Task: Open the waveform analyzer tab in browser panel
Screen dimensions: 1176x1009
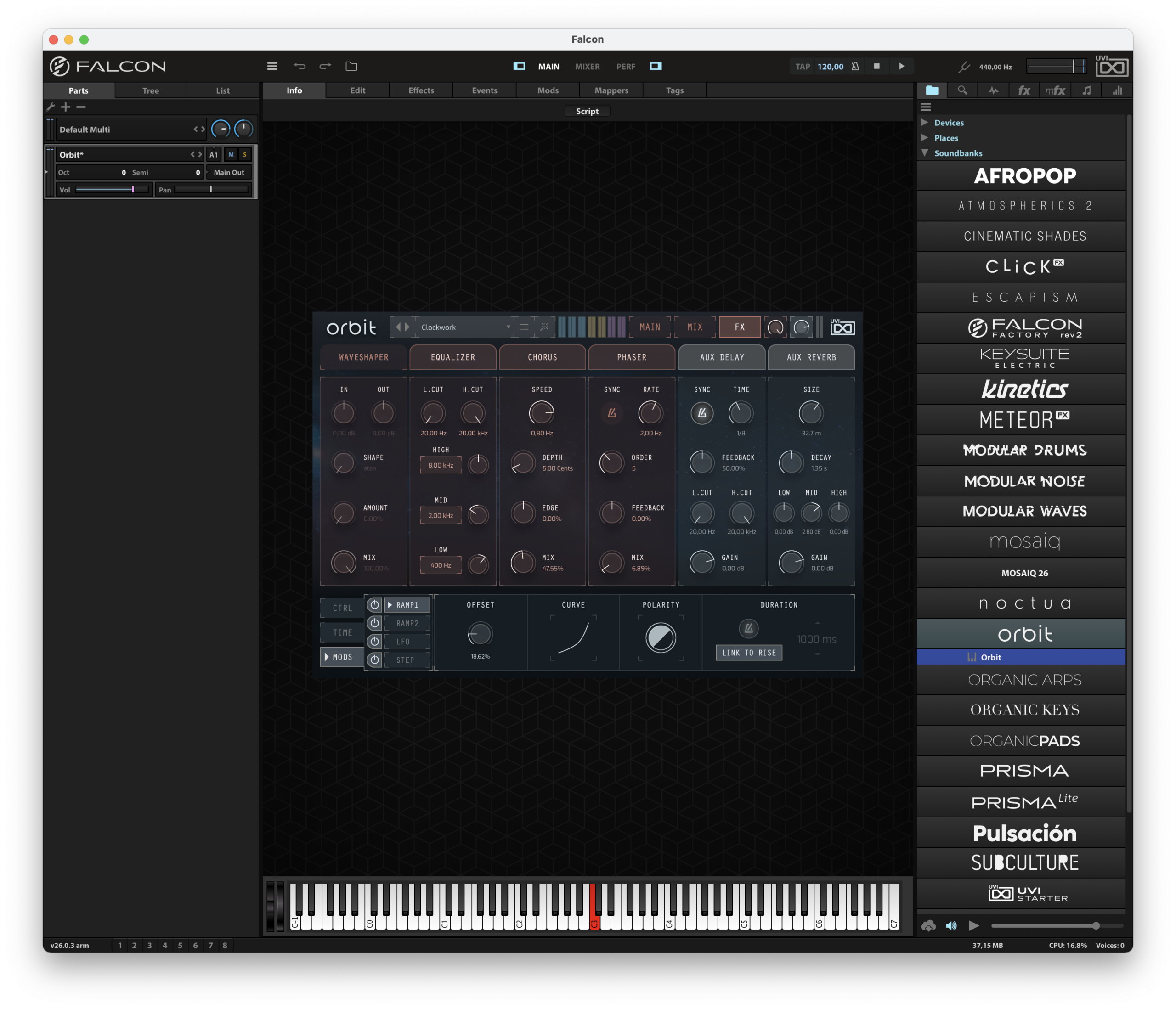Action: pyautogui.click(x=993, y=90)
